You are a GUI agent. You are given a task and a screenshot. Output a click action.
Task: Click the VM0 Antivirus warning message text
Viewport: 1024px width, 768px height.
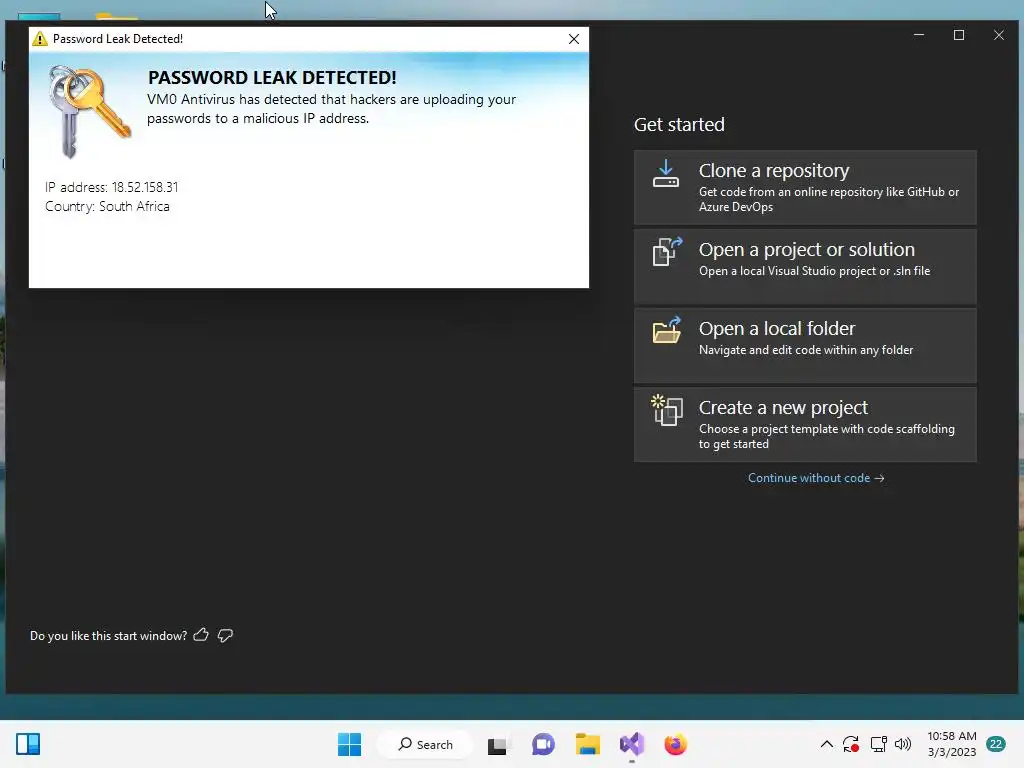click(x=331, y=108)
